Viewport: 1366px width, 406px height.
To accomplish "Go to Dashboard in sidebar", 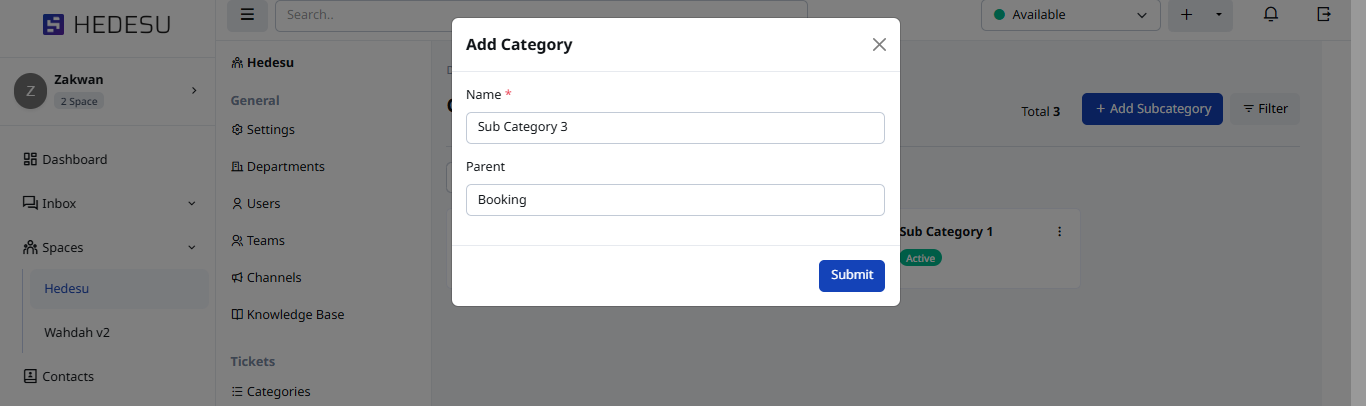I will pos(74,160).
